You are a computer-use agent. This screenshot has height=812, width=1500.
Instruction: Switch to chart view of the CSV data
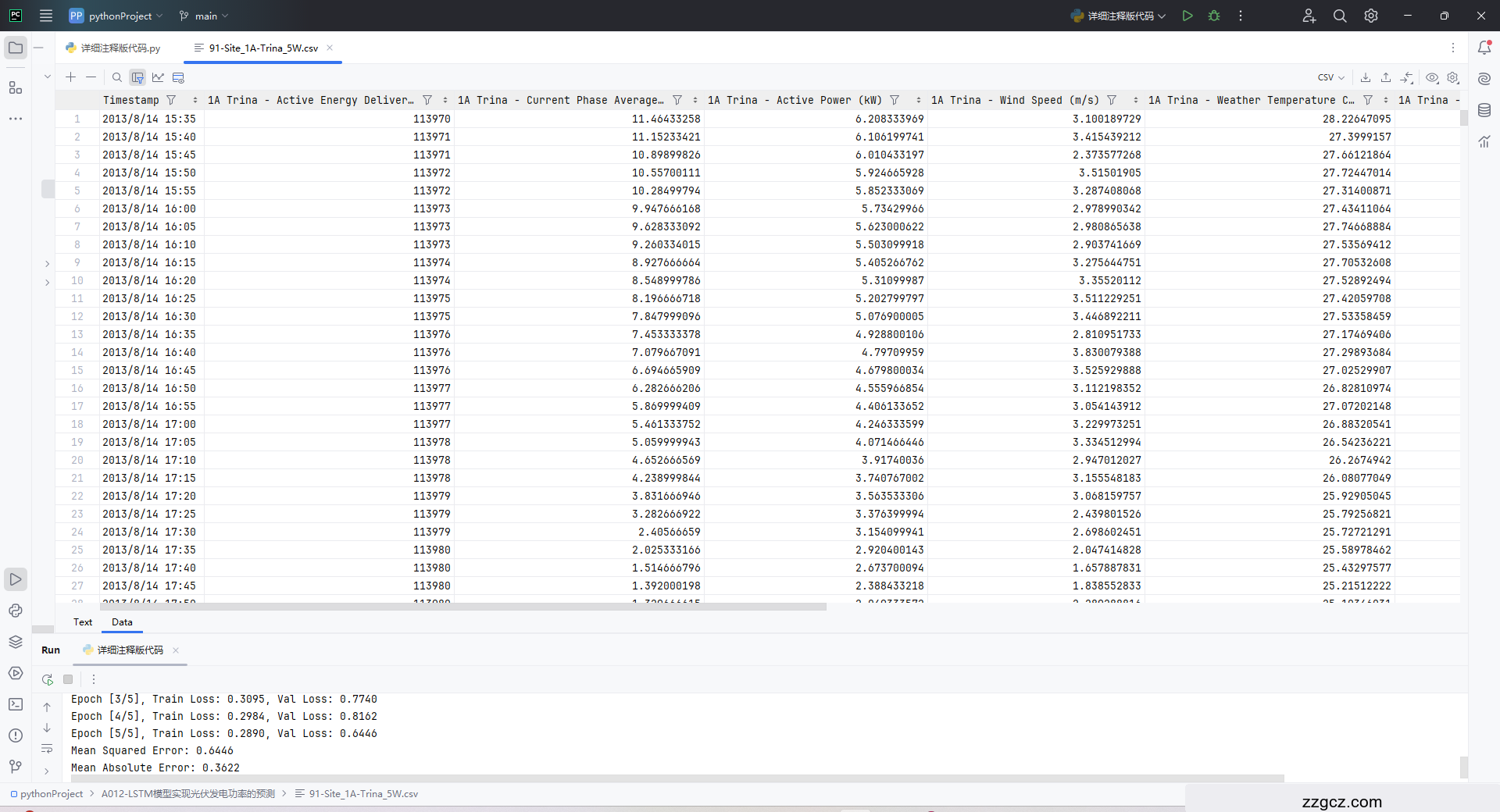click(x=158, y=77)
